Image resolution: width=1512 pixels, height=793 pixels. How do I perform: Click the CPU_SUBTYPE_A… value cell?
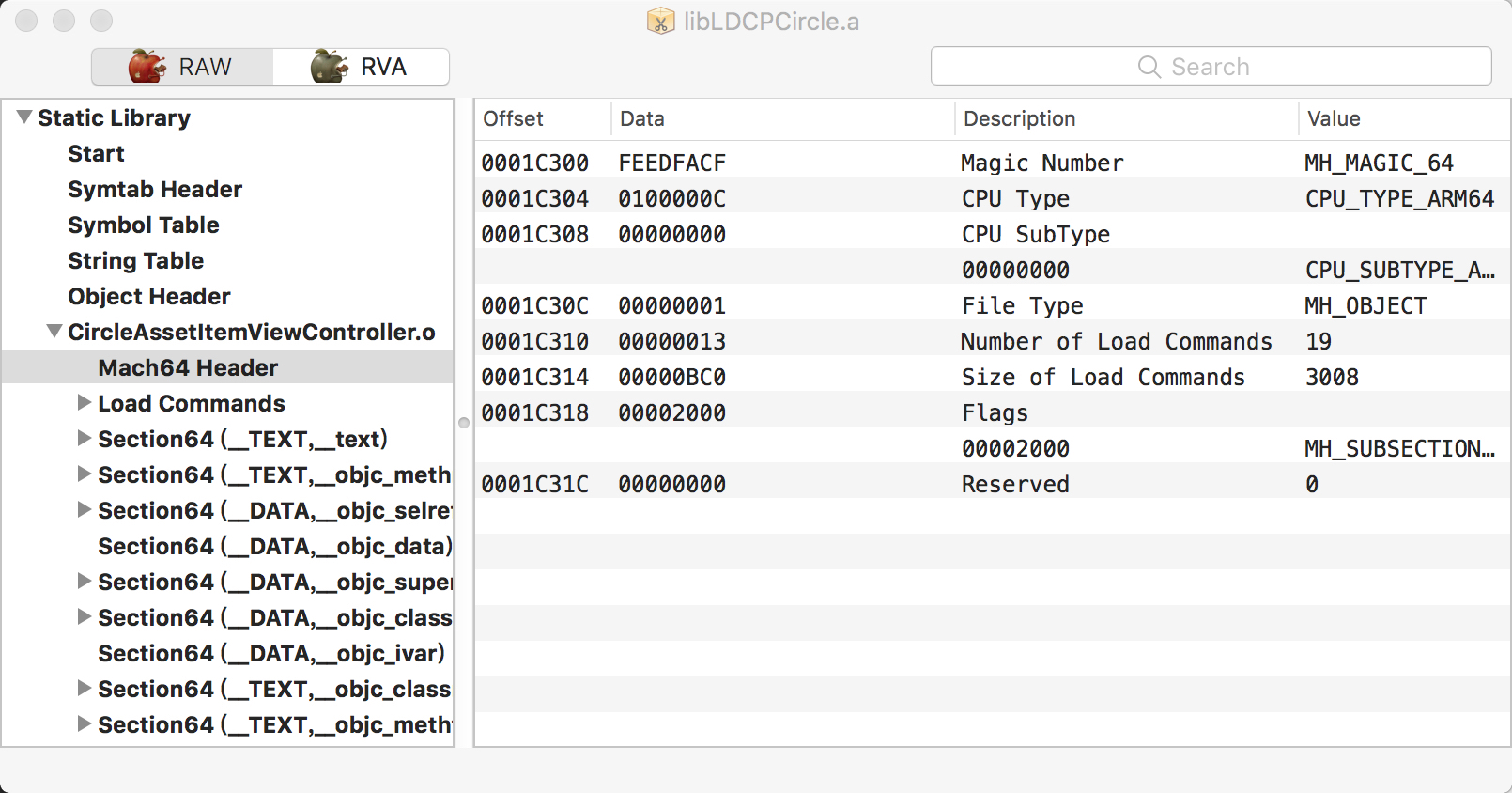coord(1400,270)
